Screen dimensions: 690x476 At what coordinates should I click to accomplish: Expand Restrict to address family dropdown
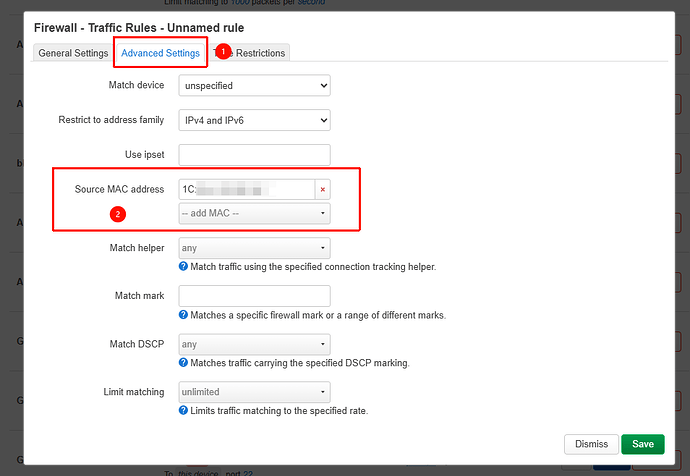[x=254, y=121]
